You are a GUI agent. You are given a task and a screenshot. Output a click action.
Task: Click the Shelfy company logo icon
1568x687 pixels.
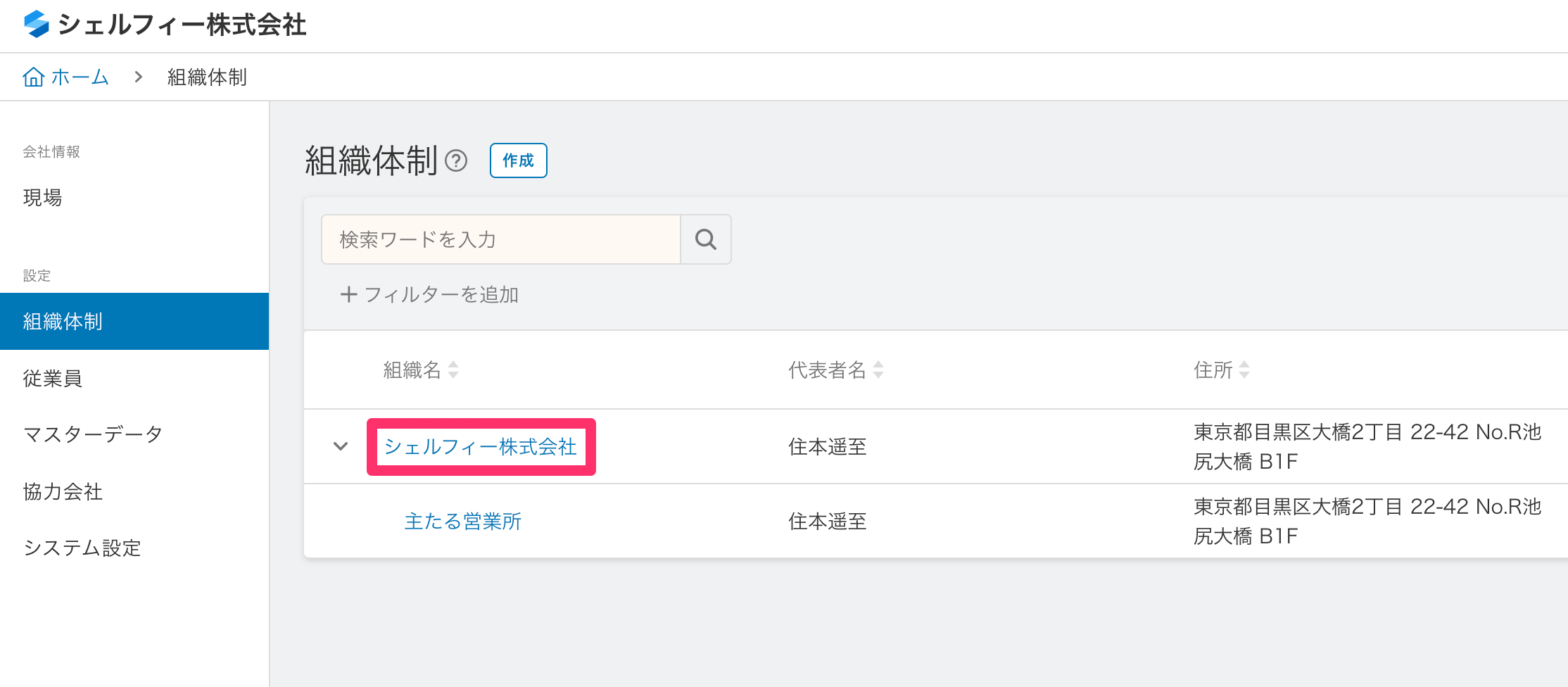(36, 25)
